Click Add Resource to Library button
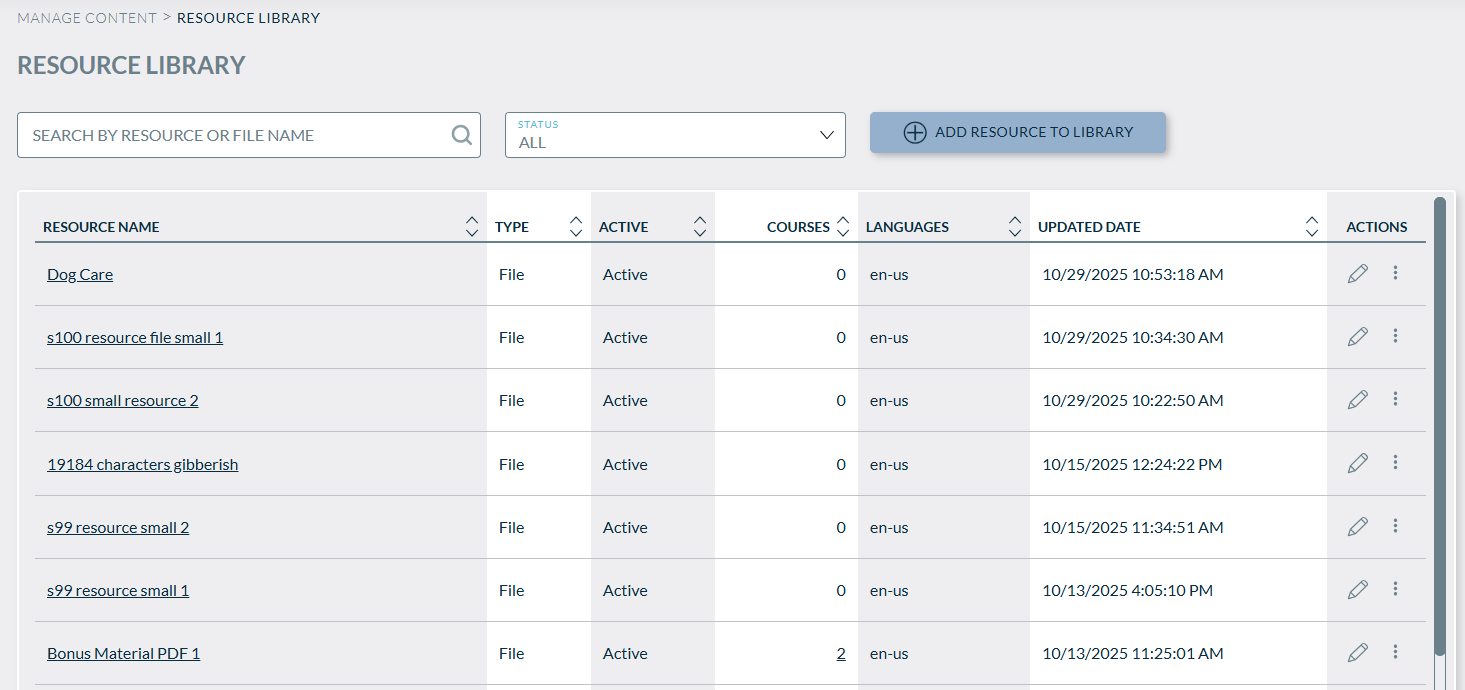 1017,132
